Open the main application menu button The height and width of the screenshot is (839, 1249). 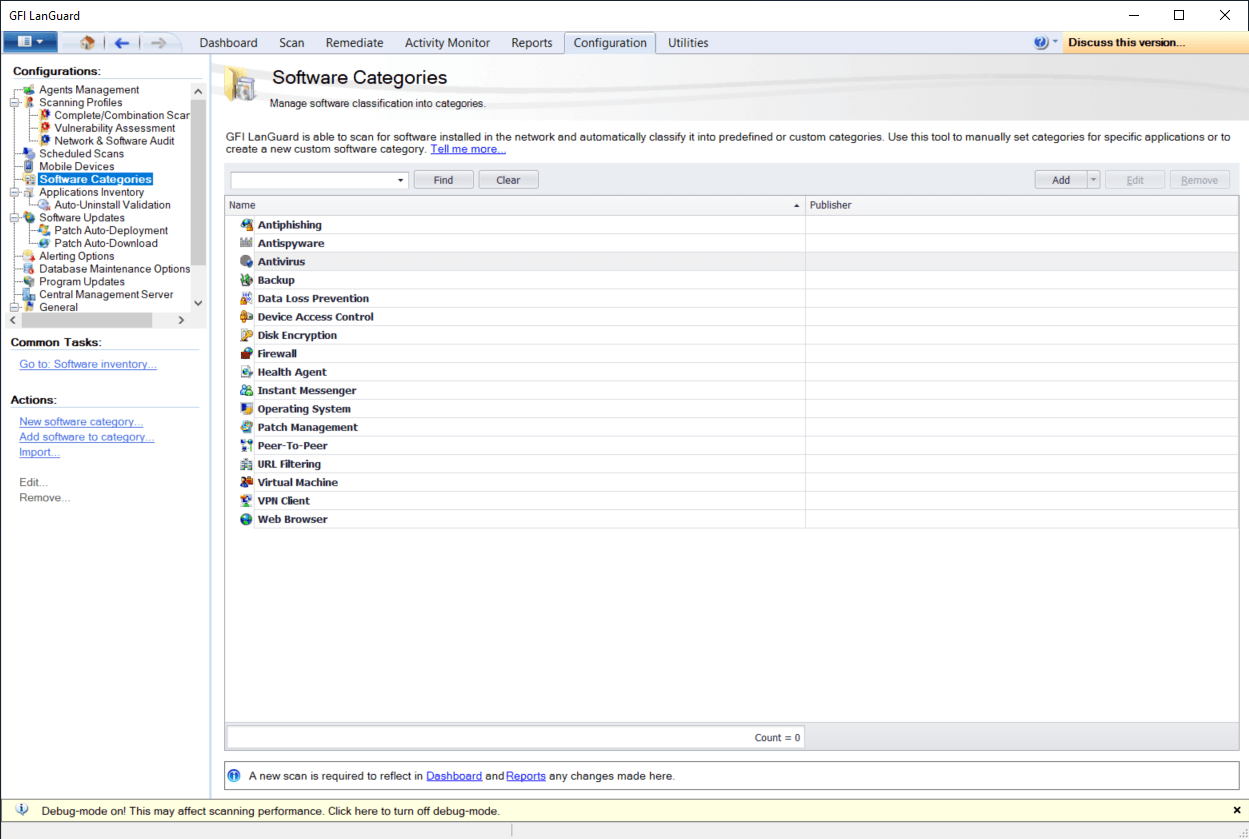click(x=30, y=42)
